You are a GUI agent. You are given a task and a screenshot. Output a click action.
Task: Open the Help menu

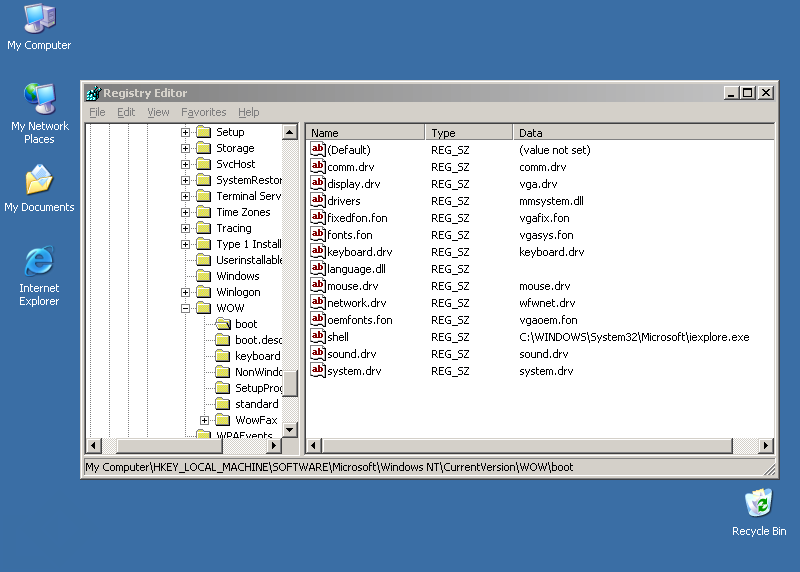248,112
